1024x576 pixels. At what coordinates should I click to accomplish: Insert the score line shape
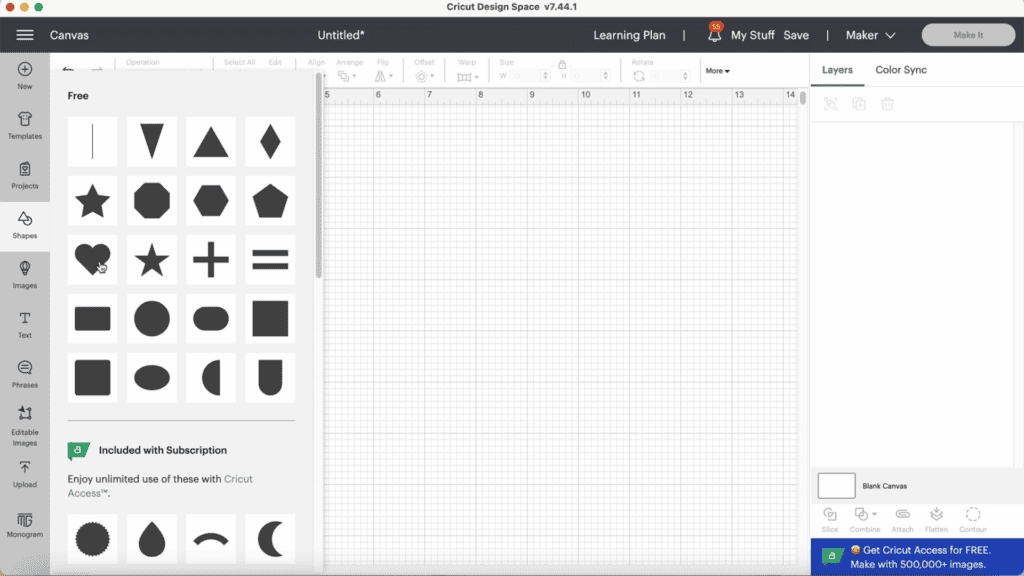(x=92, y=142)
